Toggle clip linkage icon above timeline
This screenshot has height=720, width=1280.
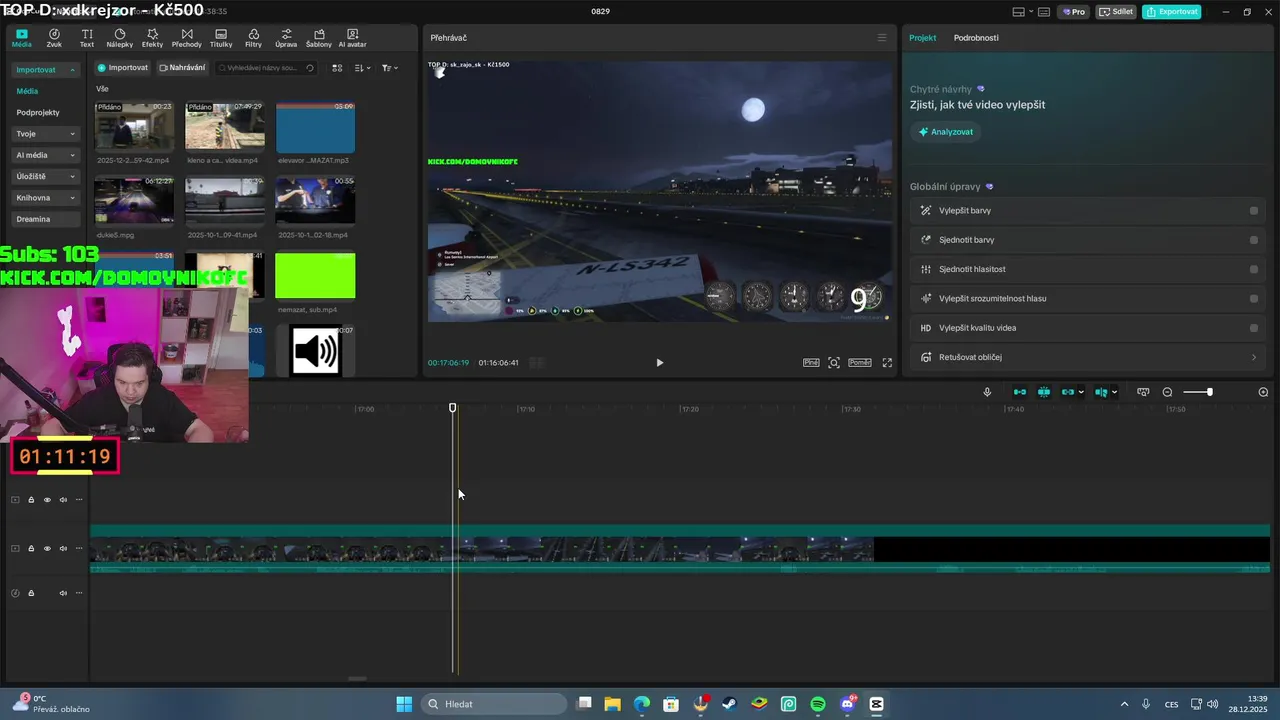(x=1068, y=392)
